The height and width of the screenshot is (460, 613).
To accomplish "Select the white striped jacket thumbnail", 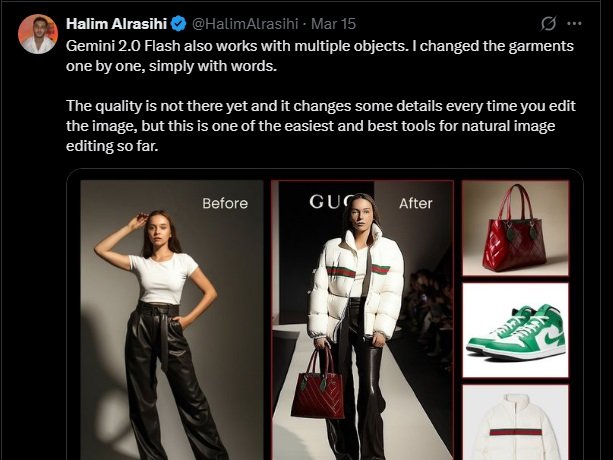I will pyautogui.click(x=515, y=422).
